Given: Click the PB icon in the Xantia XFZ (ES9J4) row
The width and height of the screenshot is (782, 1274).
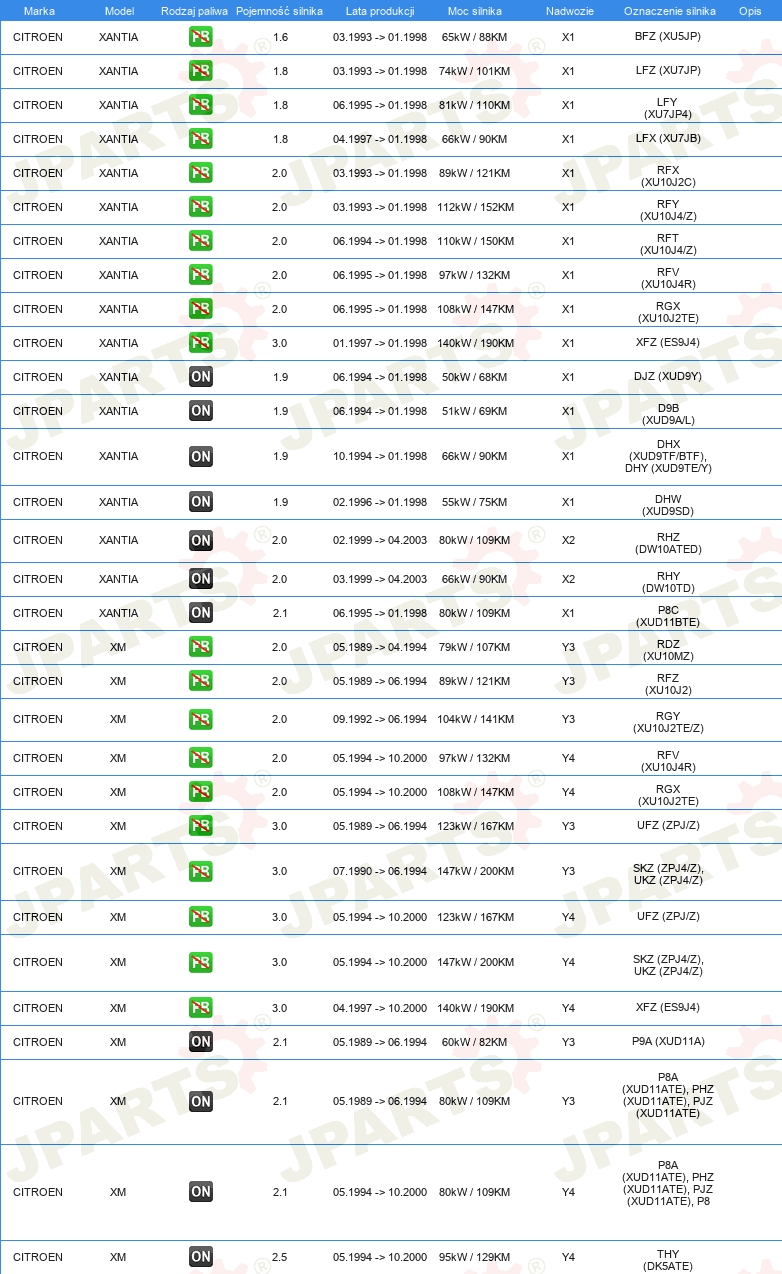Looking at the screenshot, I should pos(201,343).
